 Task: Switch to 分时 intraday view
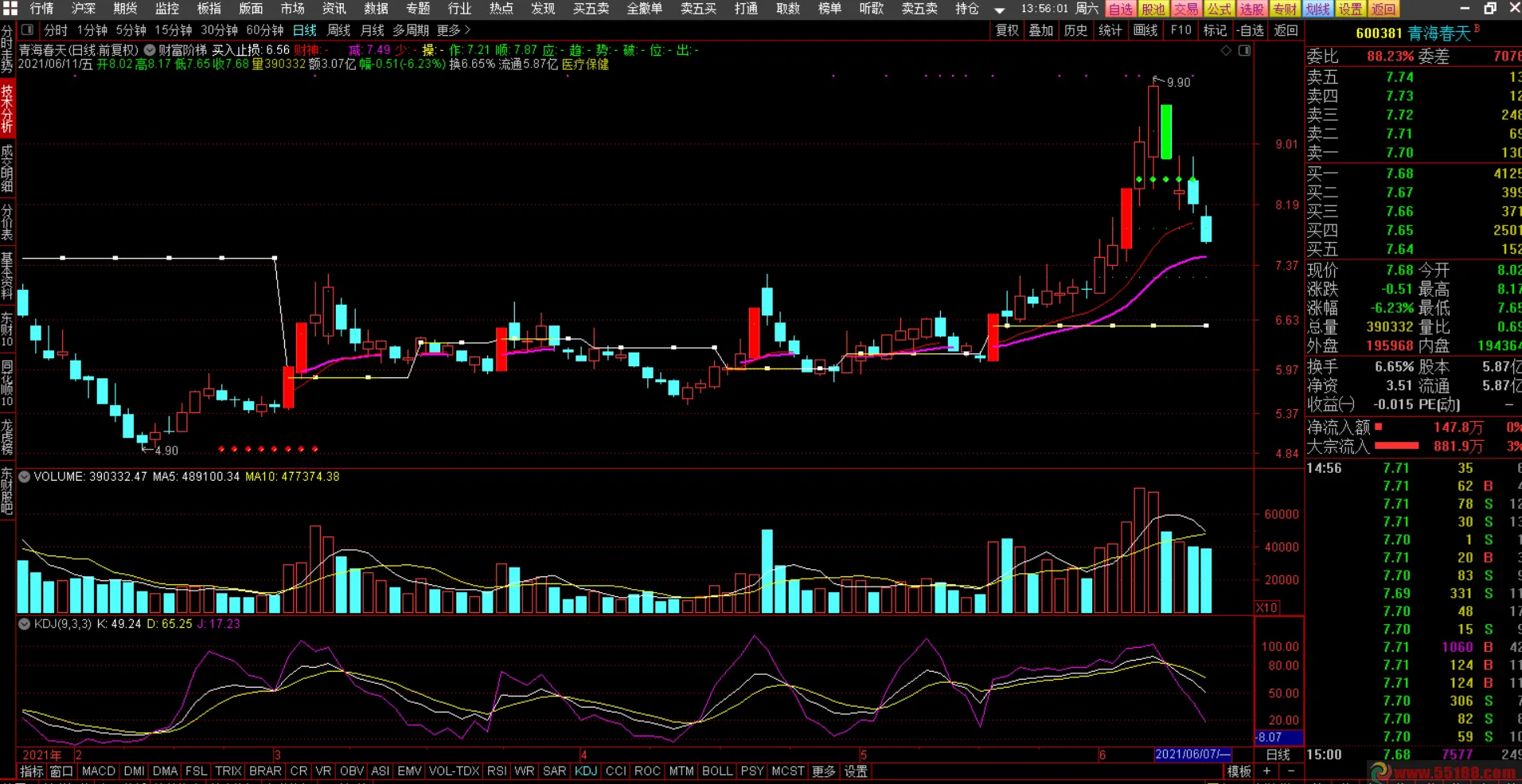(x=56, y=30)
